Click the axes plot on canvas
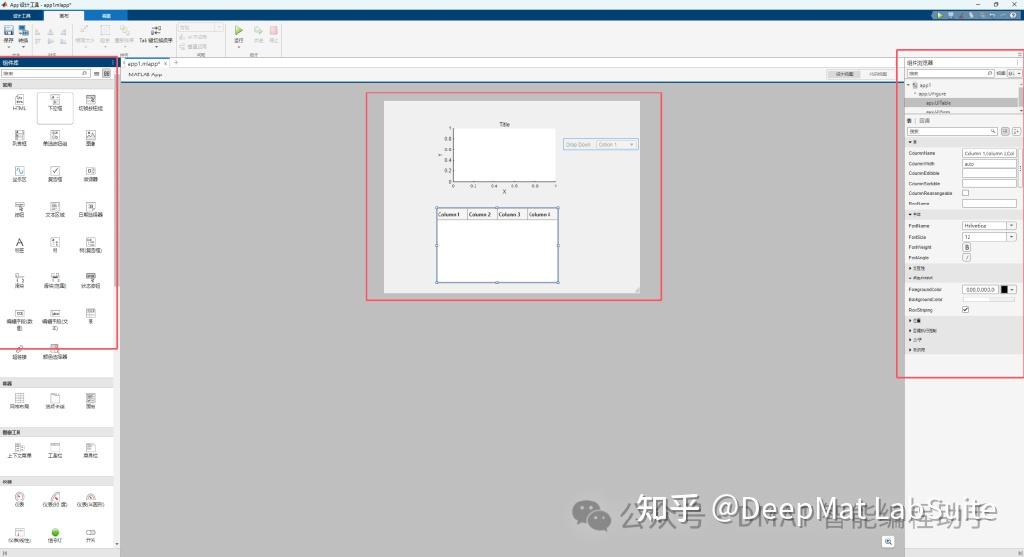 click(x=504, y=155)
